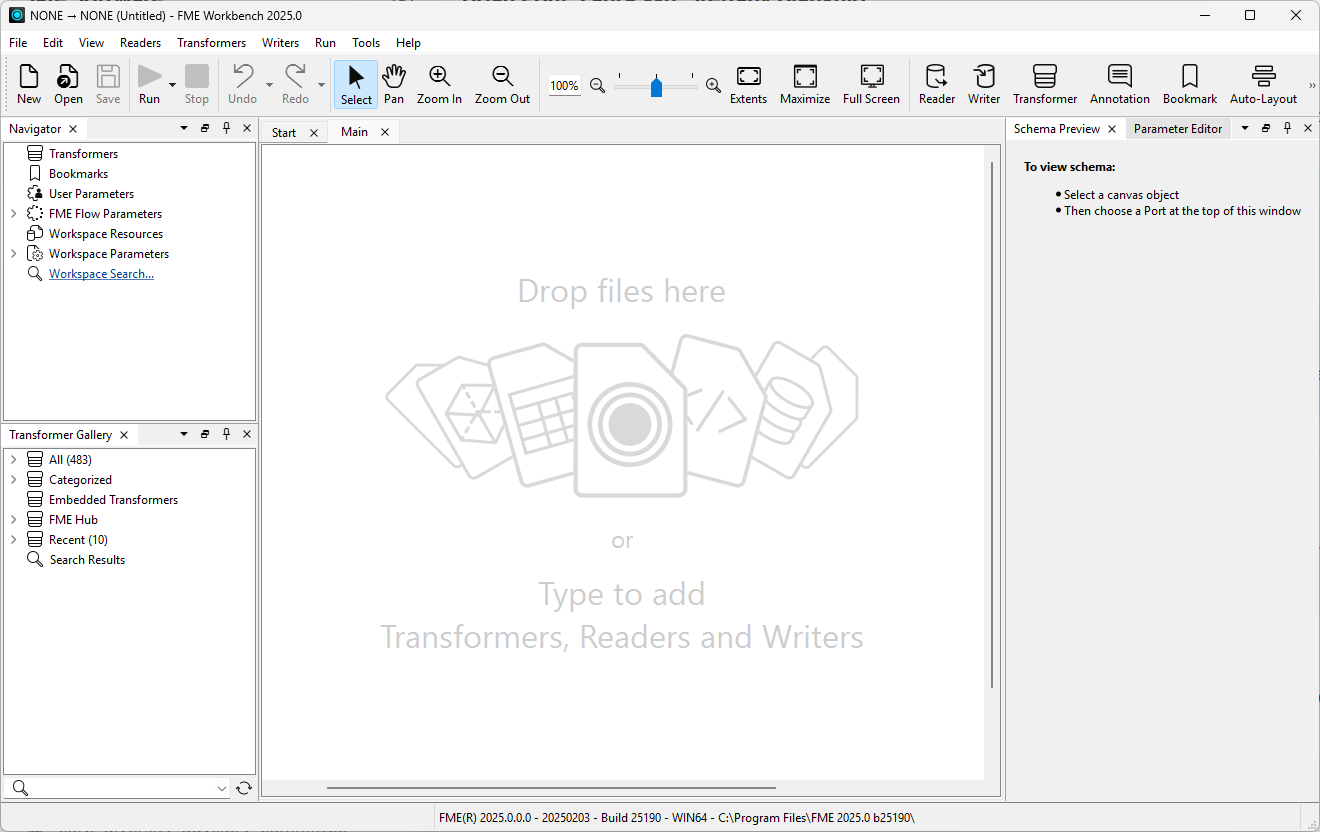Expand the All (483) transformers list
This screenshot has height=832, width=1320.
[13, 460]
